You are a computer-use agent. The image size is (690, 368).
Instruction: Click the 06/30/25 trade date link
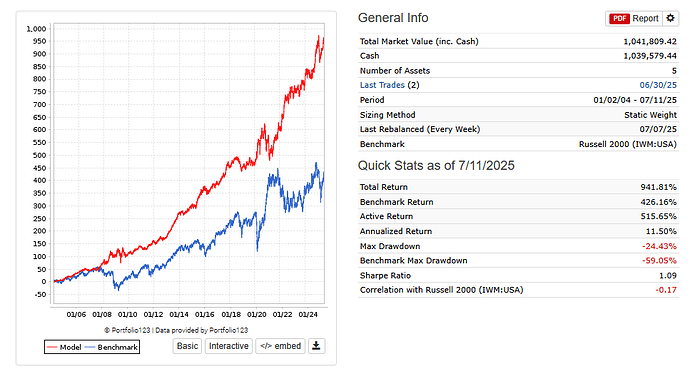(x=658, y=85)
